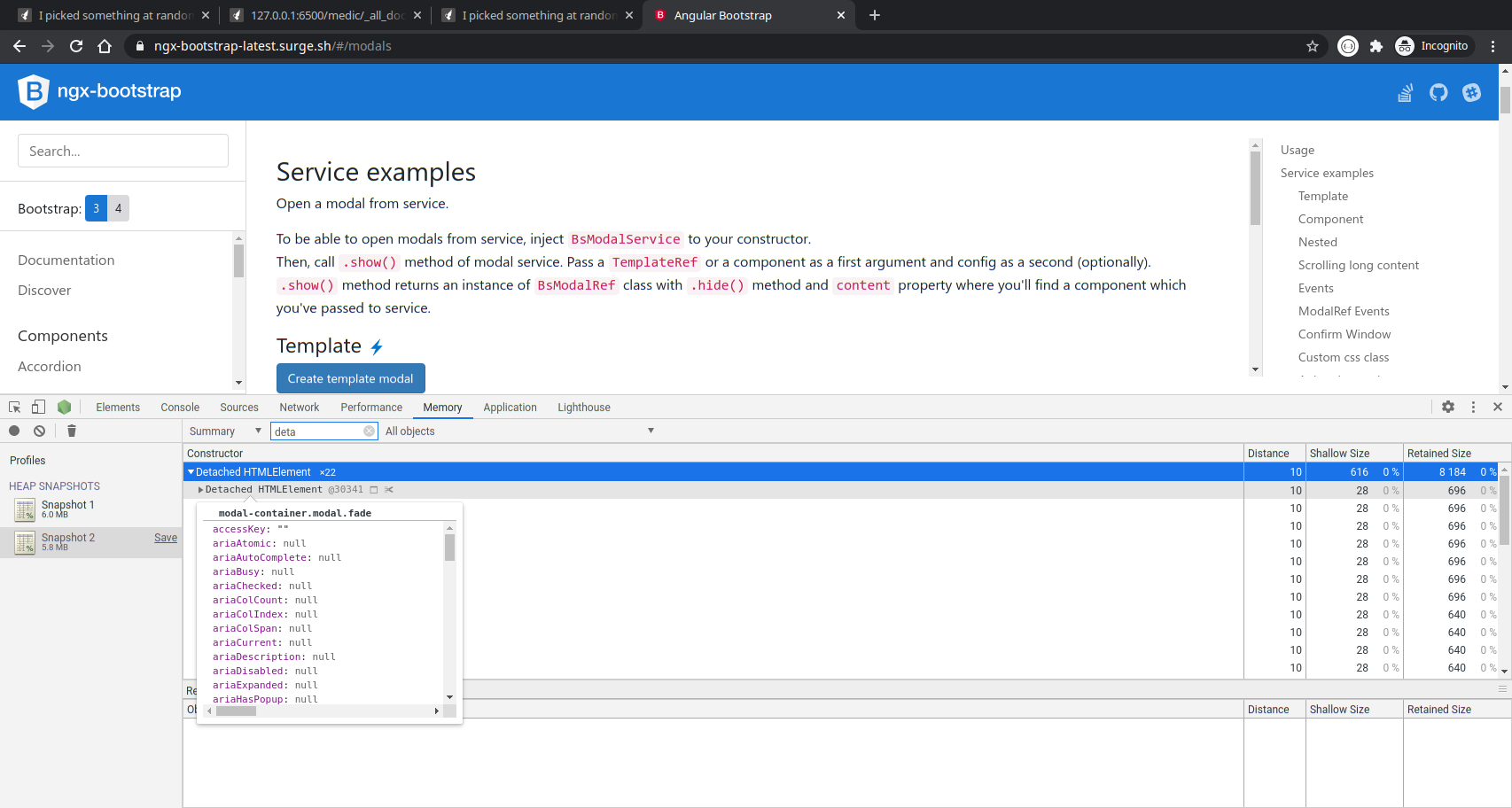Viewport: 1512px width, 808px height.
Task: Collapse the Detached HTMLElement group
Action: click(191, 471)
